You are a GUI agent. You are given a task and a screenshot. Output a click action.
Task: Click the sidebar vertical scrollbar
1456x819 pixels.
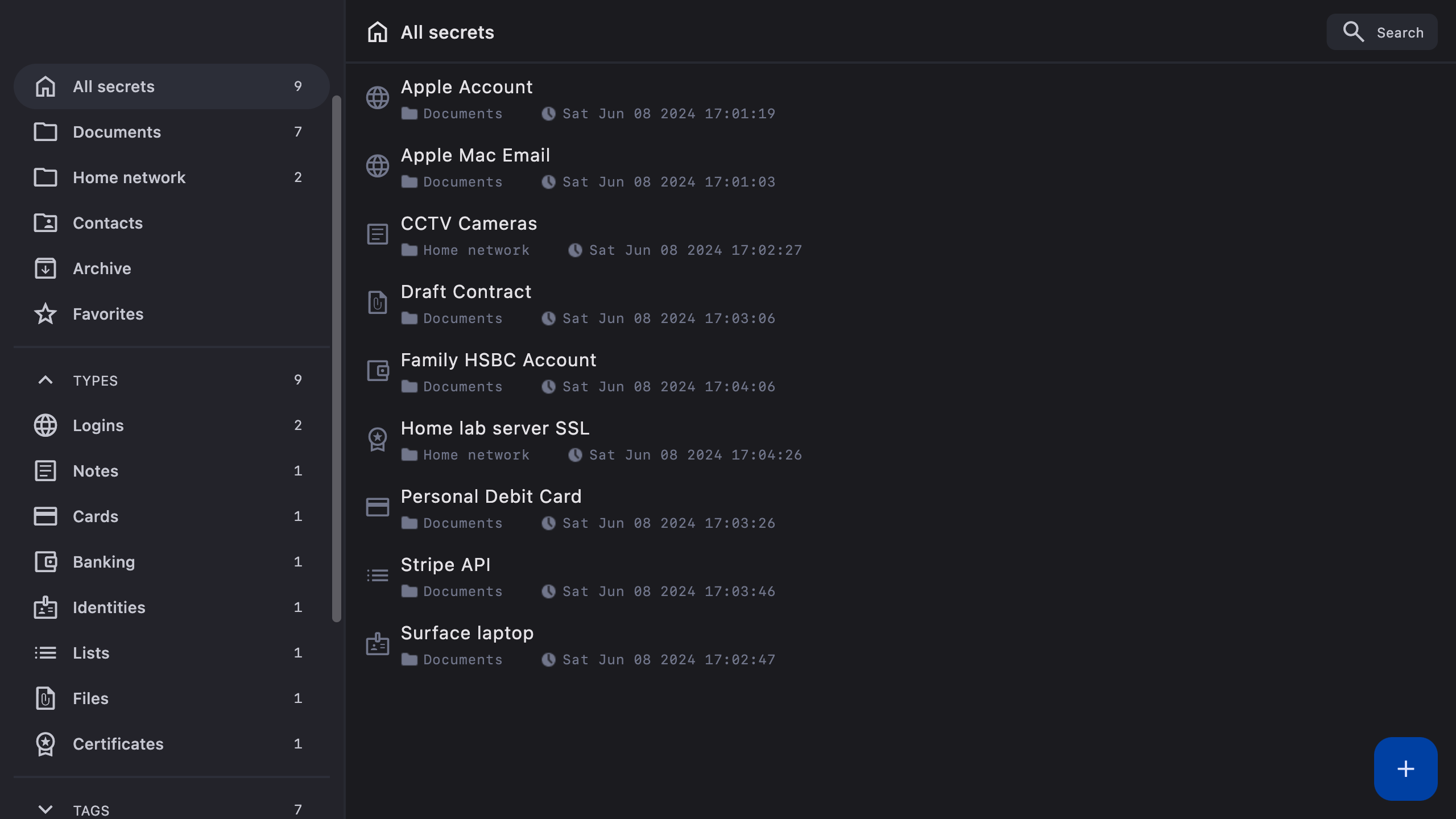click(x=337, y=358)
